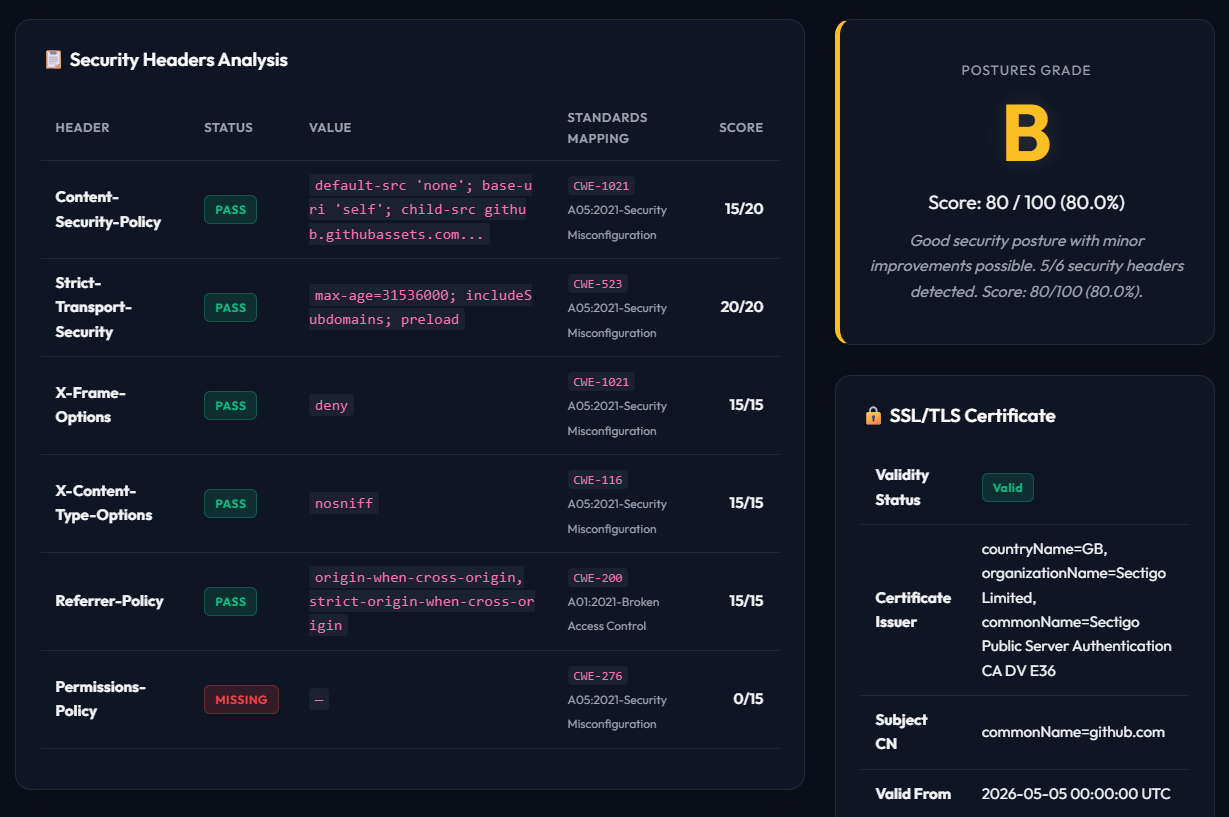Click the clipboard icon beside Security Headers Analysis
Screen dimensions: 1229x817
tap(54, 60)
